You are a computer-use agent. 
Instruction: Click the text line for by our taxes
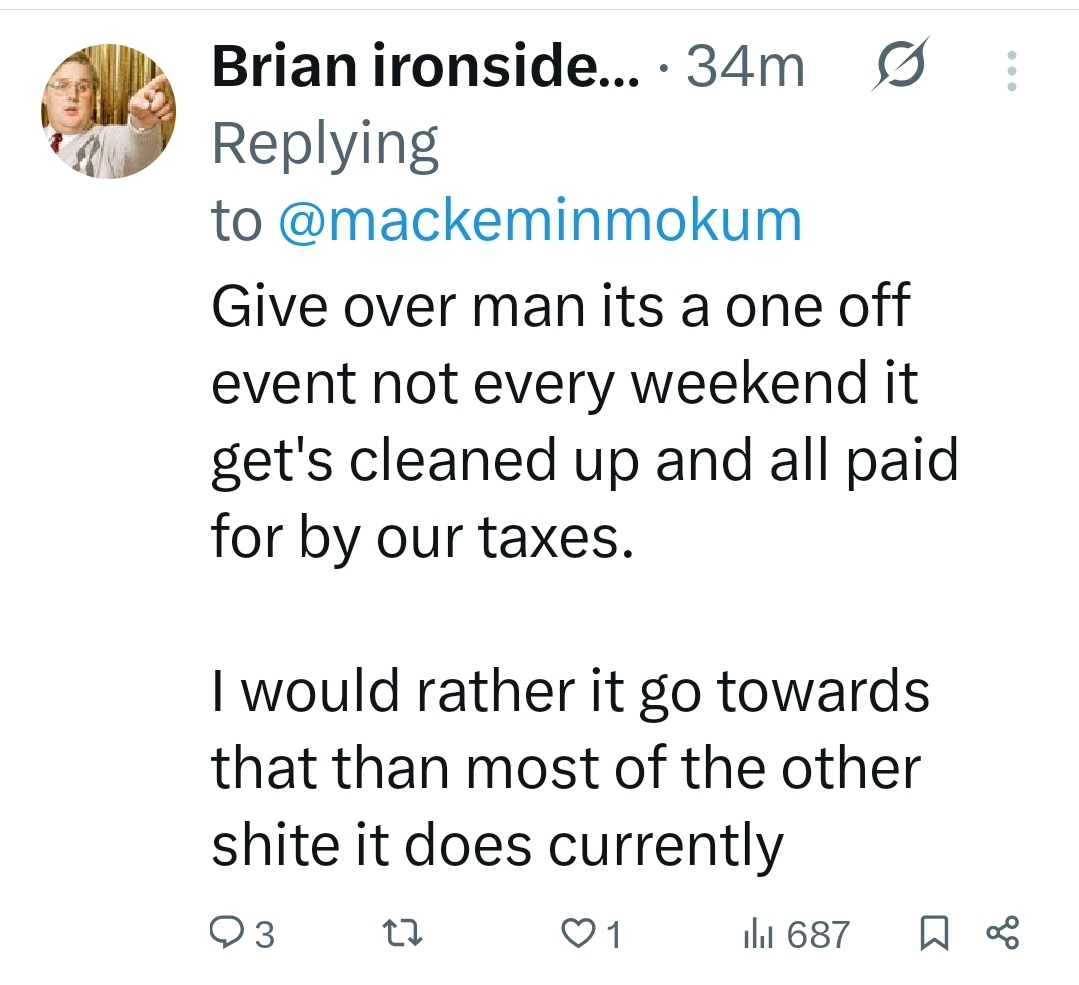pyautogui.click(x=422, y=537)
